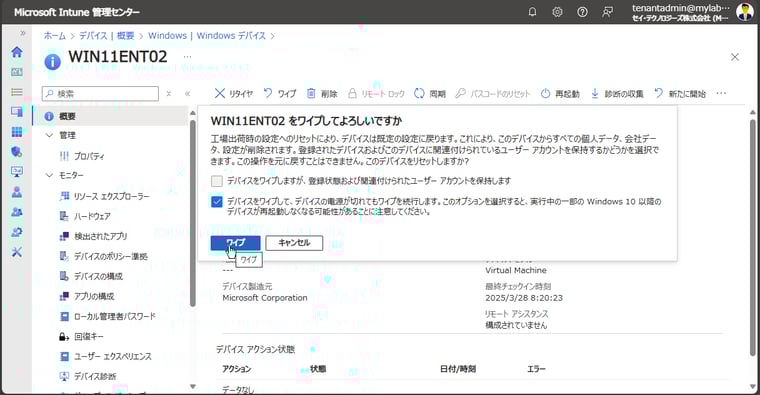The width and height of the screenshot is (760, 395).
Task: Click the 再起動 (Restart) toolbar action
Action: (x=560, y=94)
